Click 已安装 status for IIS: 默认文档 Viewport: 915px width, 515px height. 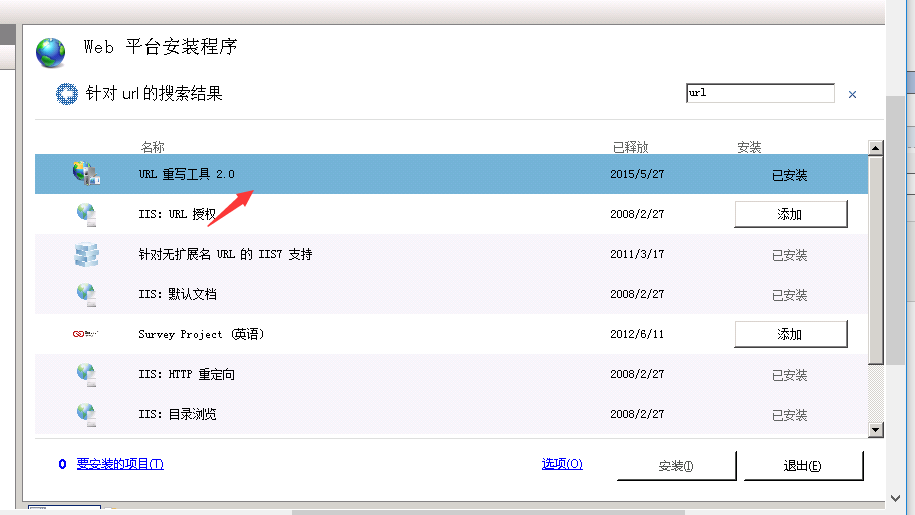click(x=790, y=295)
